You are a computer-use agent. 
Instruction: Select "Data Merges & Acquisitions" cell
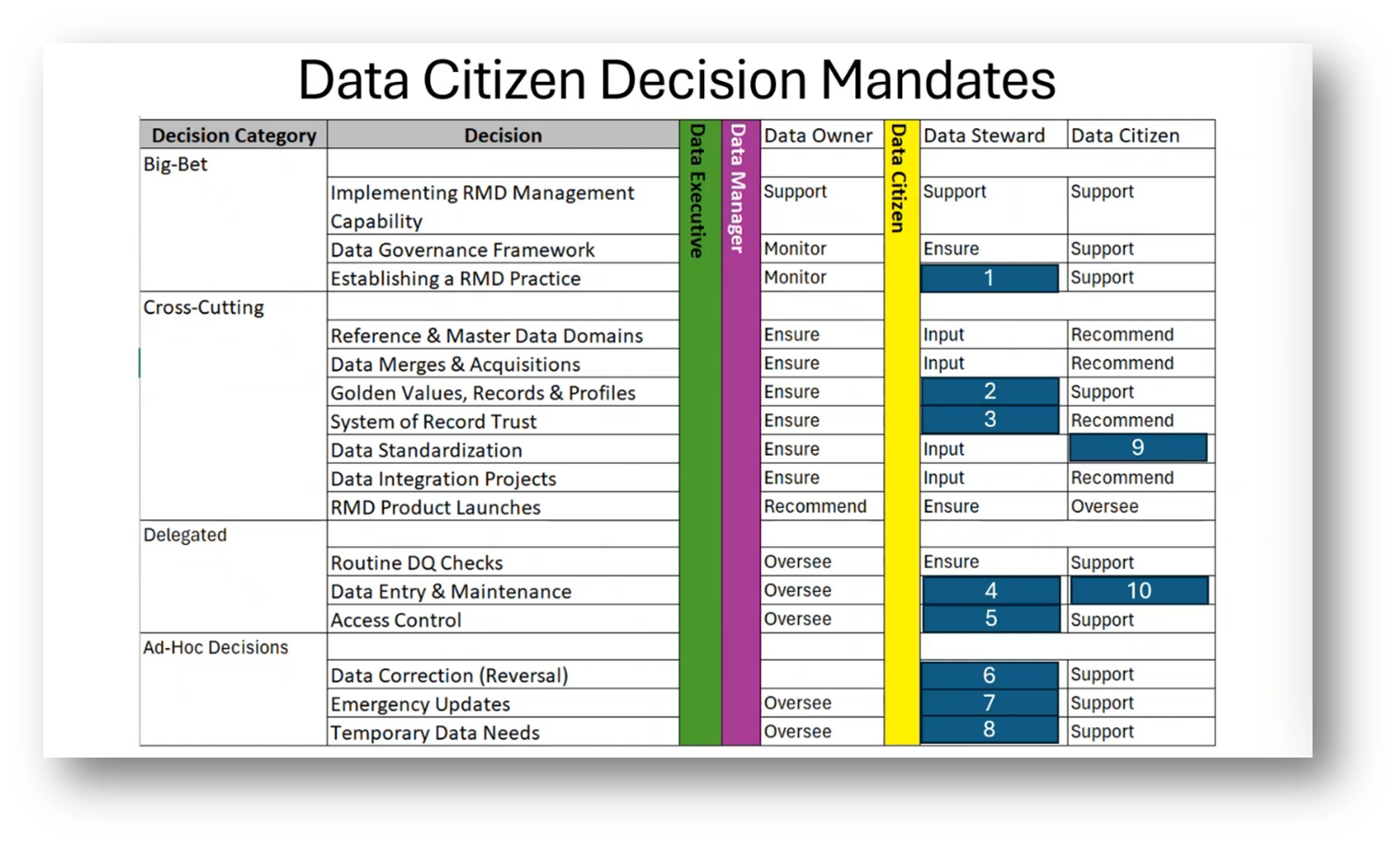click(503, 364)
